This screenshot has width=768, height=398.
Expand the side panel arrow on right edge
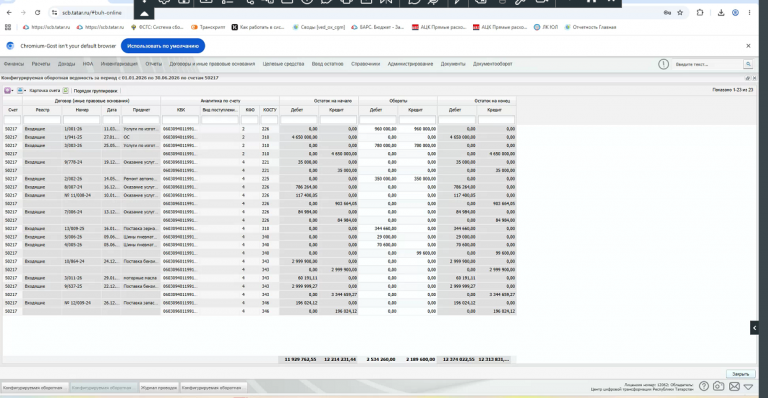coord(754,328)
